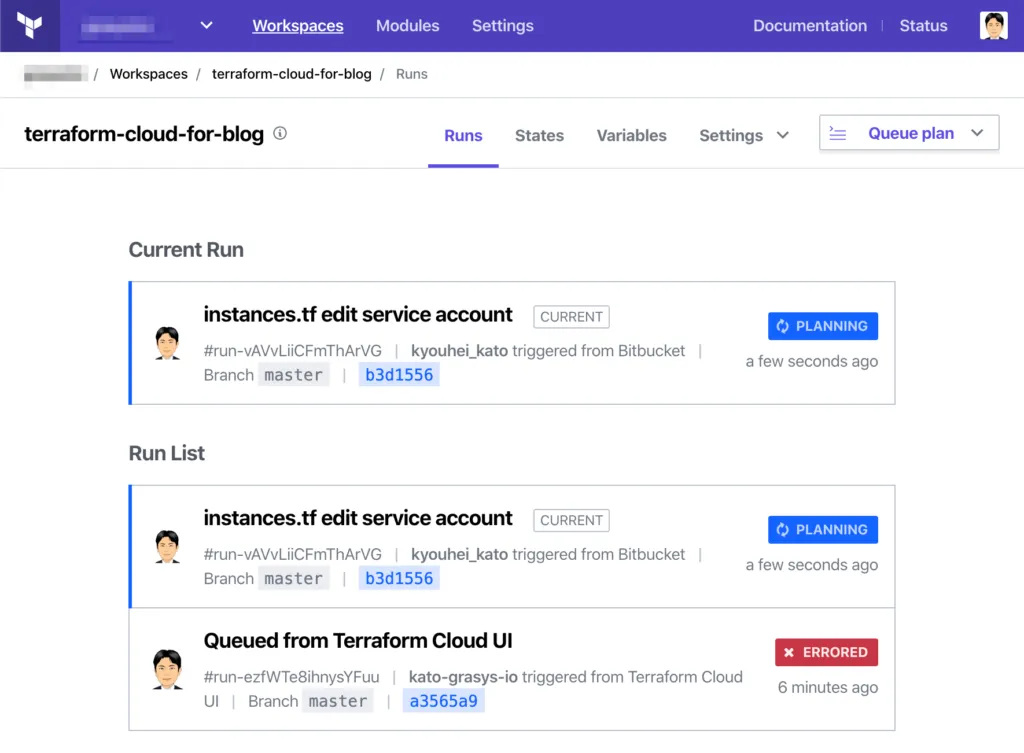Screen dimensions: 1024x753
Task: Click refresh icon in Run List PLANNING badge
Action: 782,530
